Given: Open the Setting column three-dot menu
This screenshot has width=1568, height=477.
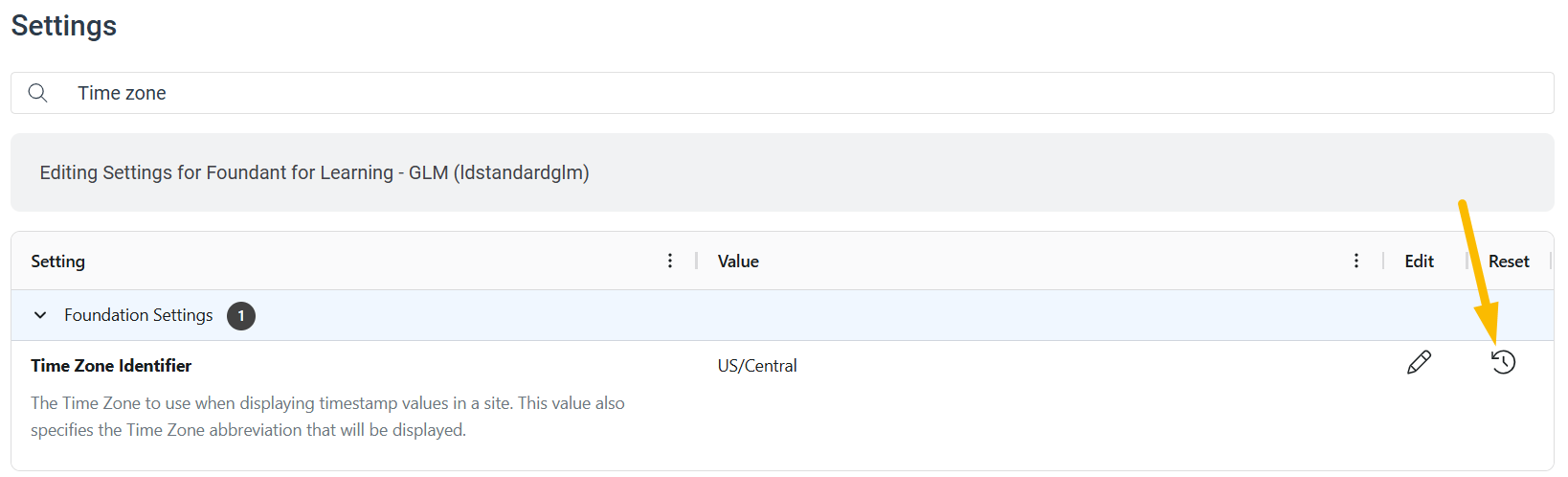Looking at the screenshot, I should [x=670, y=261].
